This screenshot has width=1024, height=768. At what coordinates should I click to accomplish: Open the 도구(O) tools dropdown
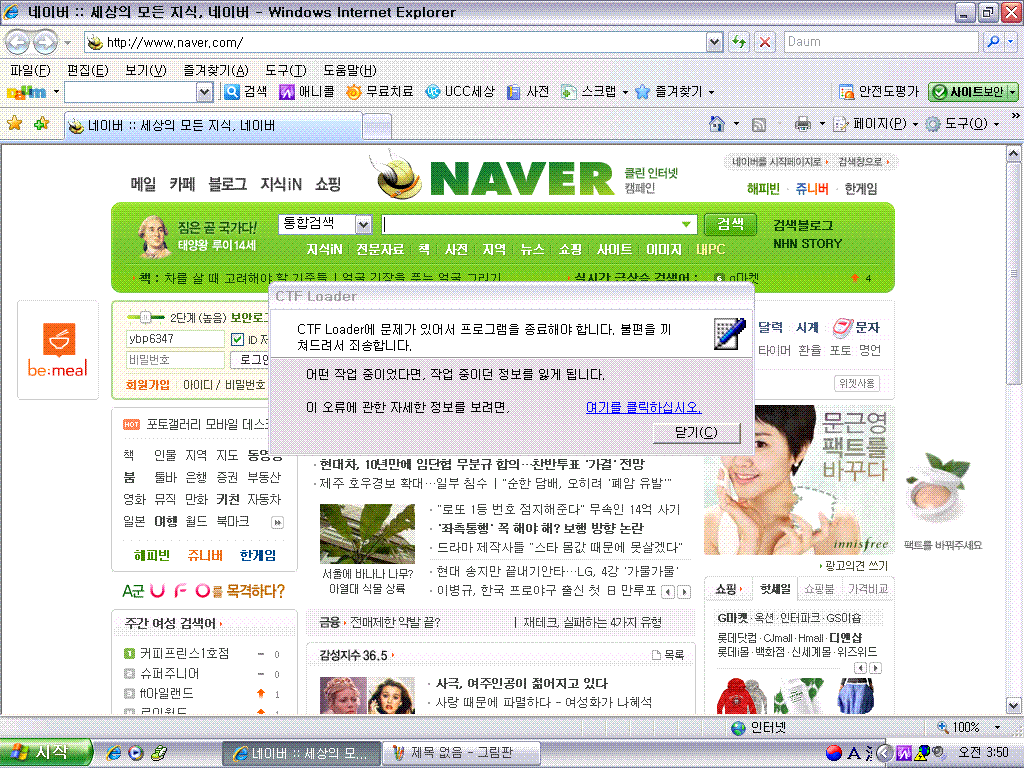(x=963, y=124)
